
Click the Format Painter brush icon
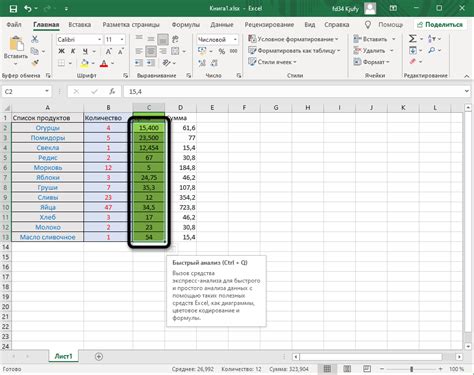[35, 63]
